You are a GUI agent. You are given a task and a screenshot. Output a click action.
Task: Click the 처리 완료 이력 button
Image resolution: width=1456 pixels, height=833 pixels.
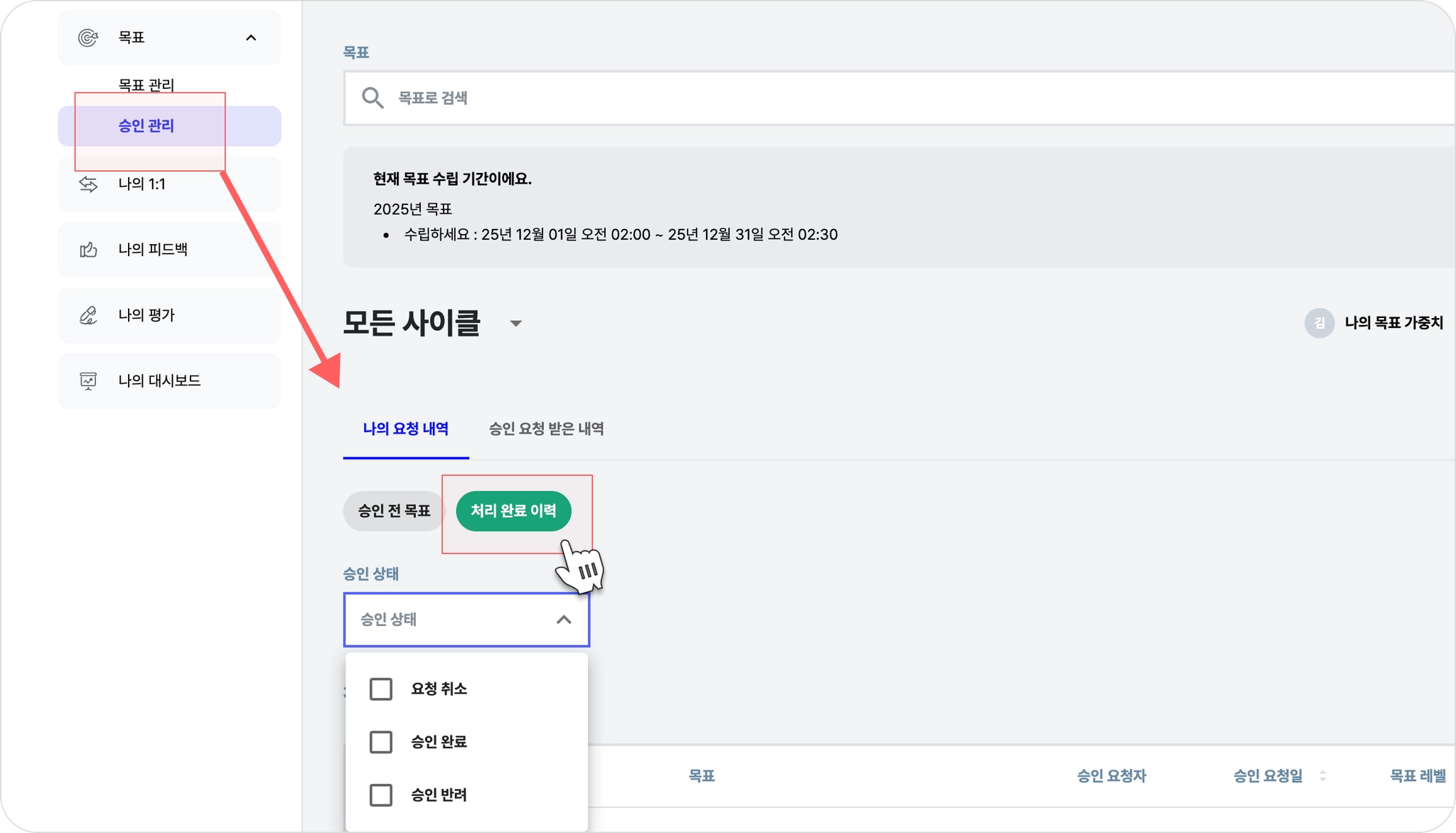[x=513, y=511]
